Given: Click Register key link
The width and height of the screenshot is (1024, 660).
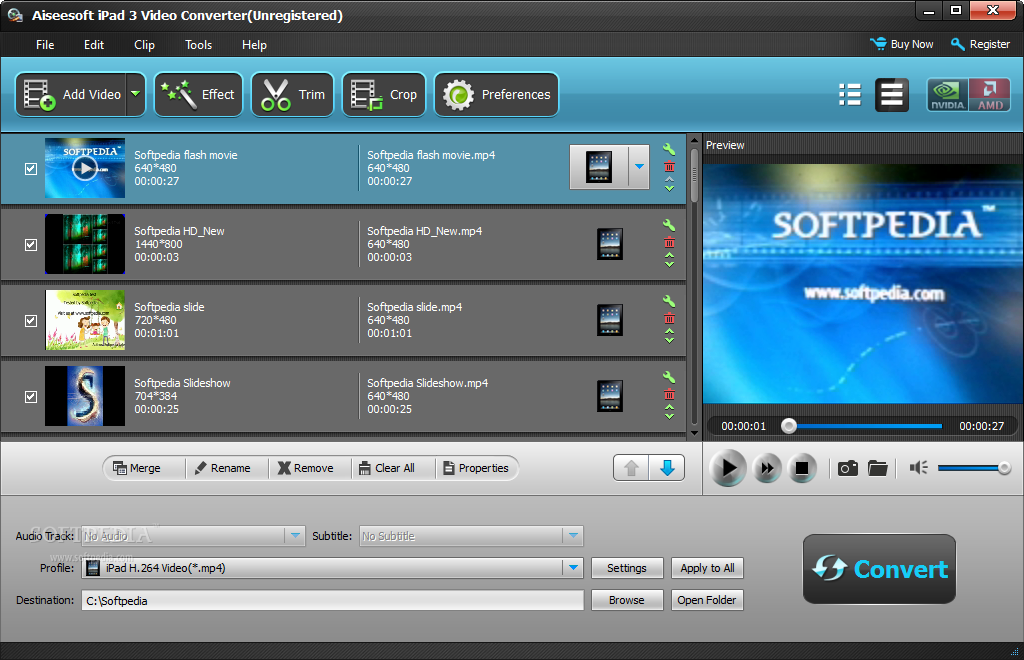Looking at the screenshot, I should coord(980,44).
